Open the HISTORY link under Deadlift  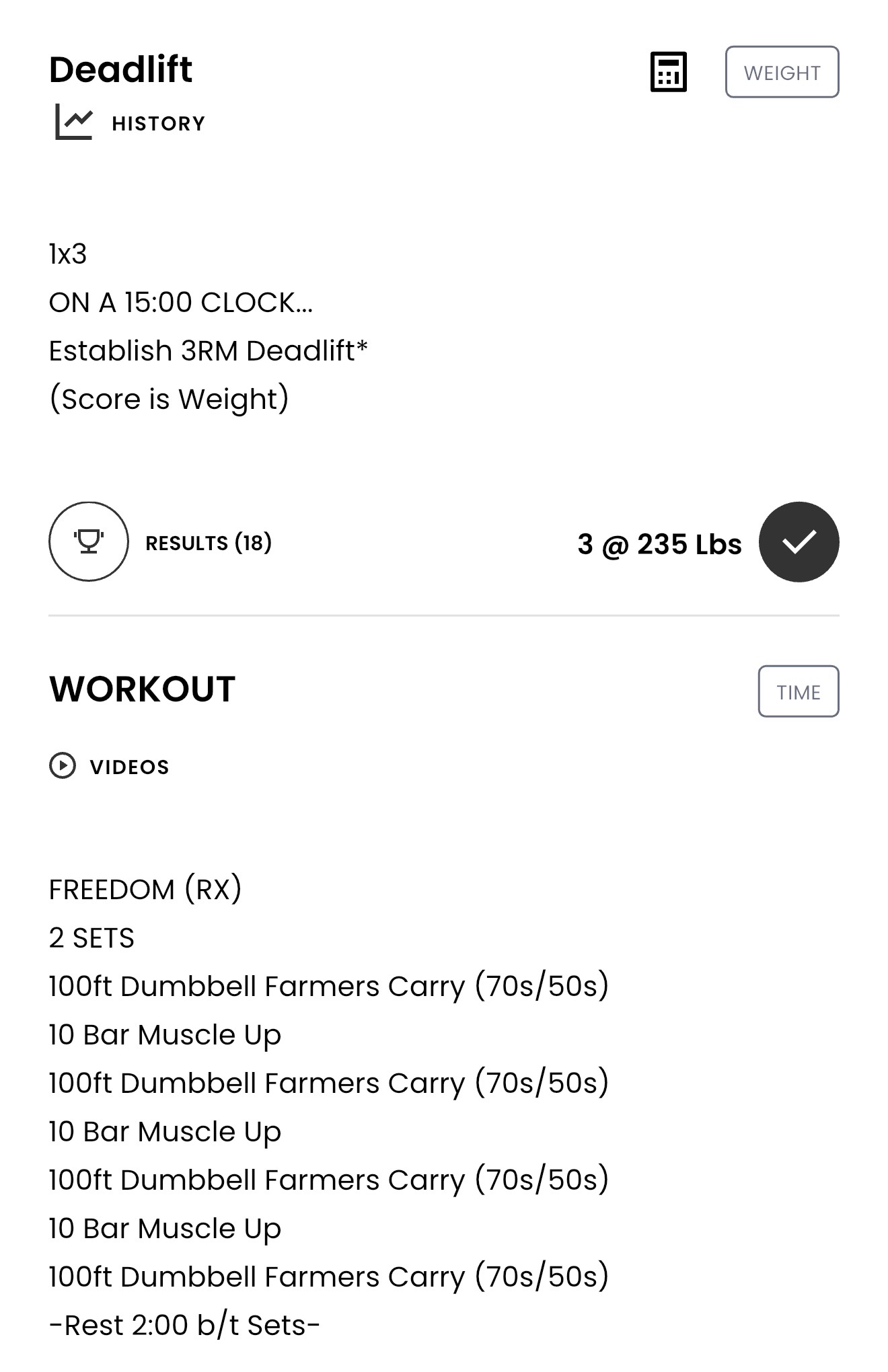[158, 124]
